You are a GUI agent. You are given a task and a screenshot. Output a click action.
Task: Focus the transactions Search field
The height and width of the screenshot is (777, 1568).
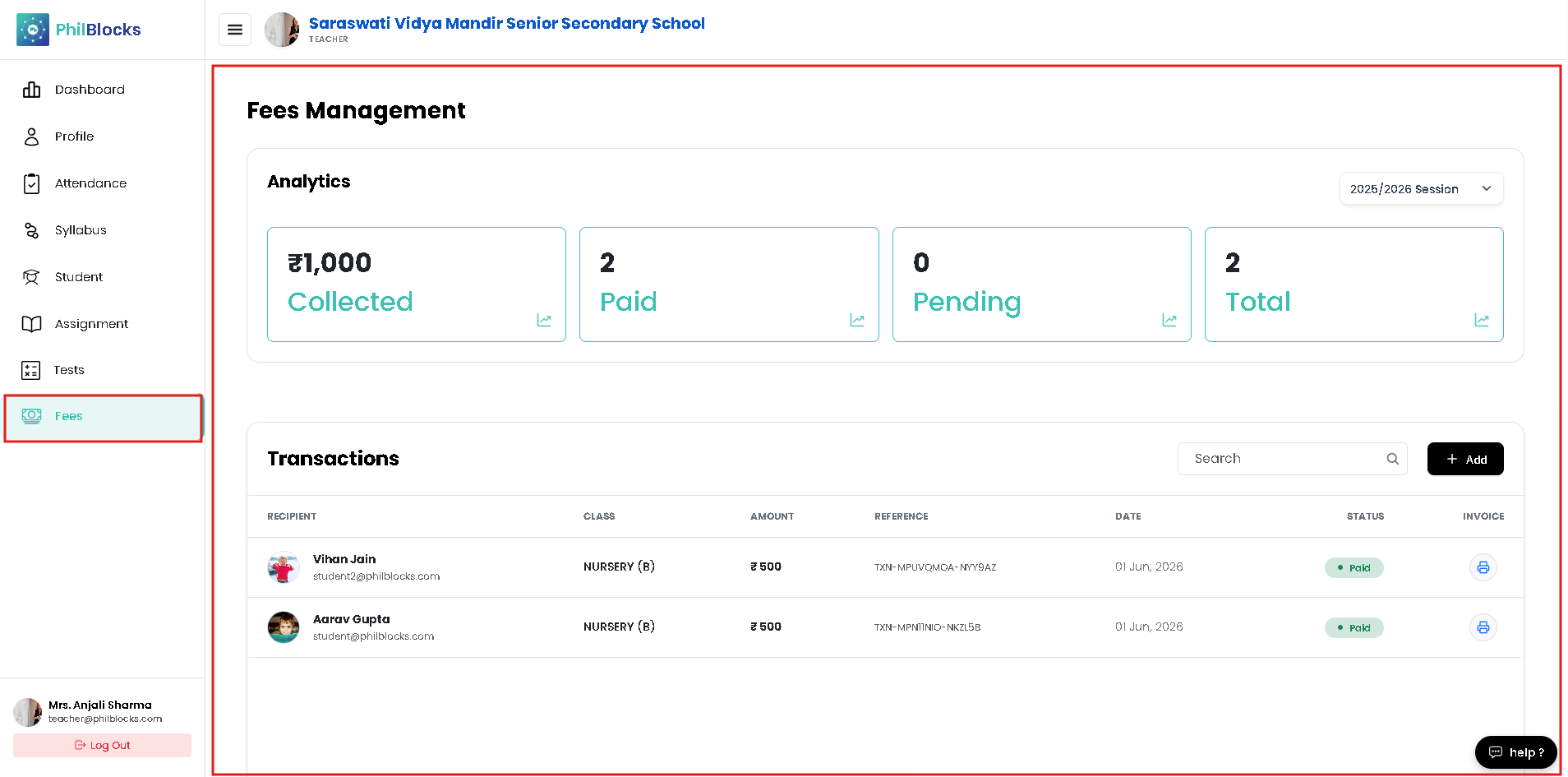[1292, 459]
